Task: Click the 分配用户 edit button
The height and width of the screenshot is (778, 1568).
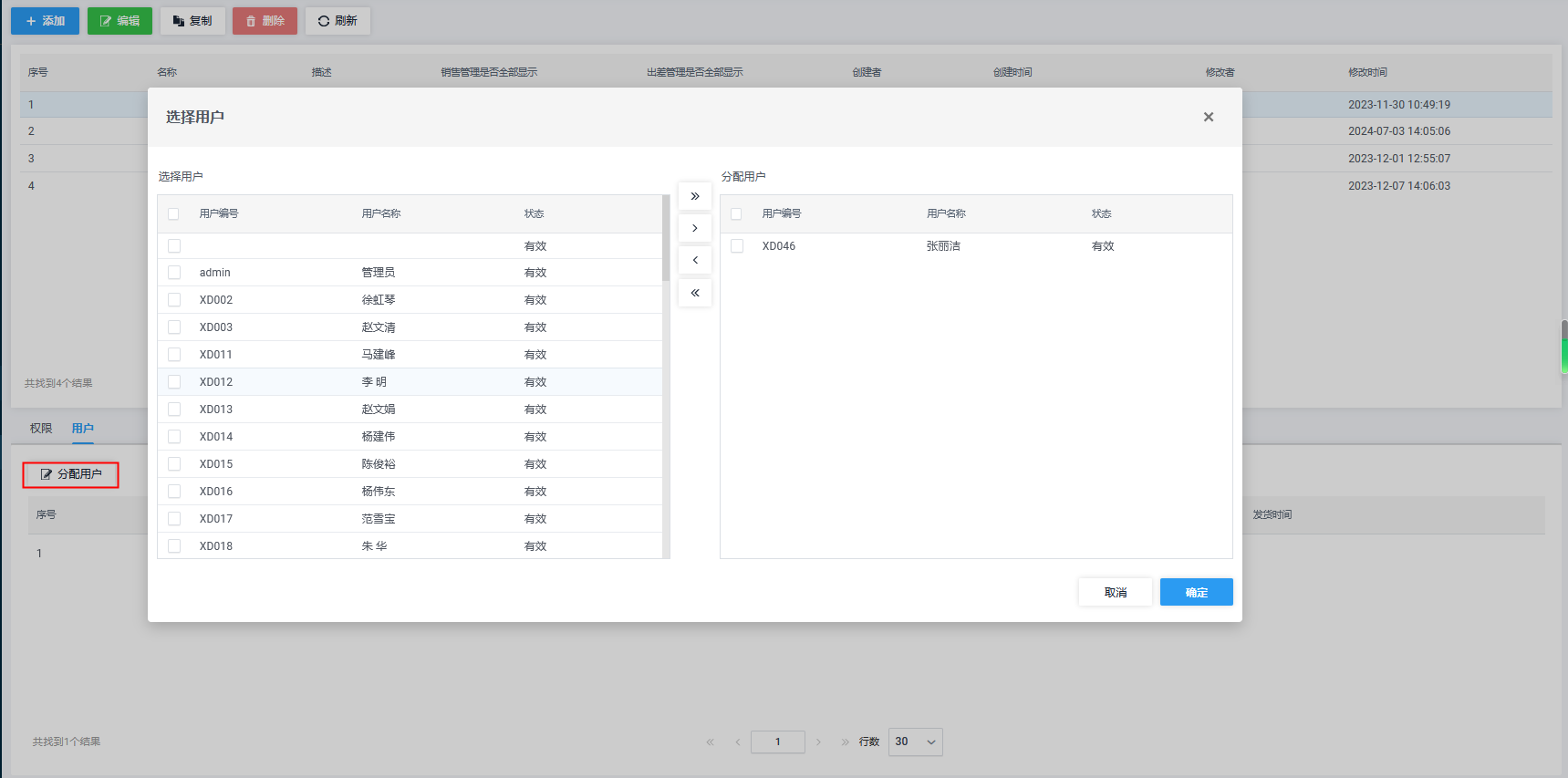Action: point(71,474)
